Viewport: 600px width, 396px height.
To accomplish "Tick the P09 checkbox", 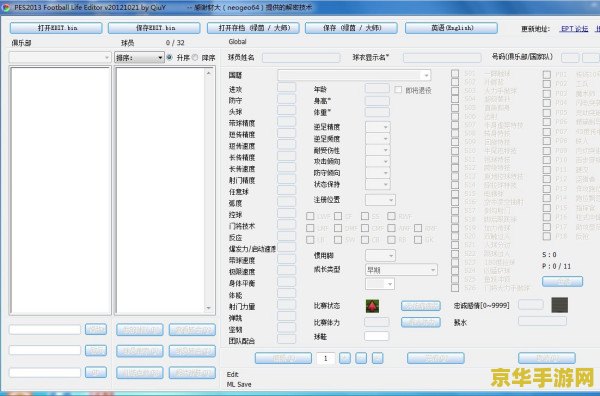I will click(547, 151).
